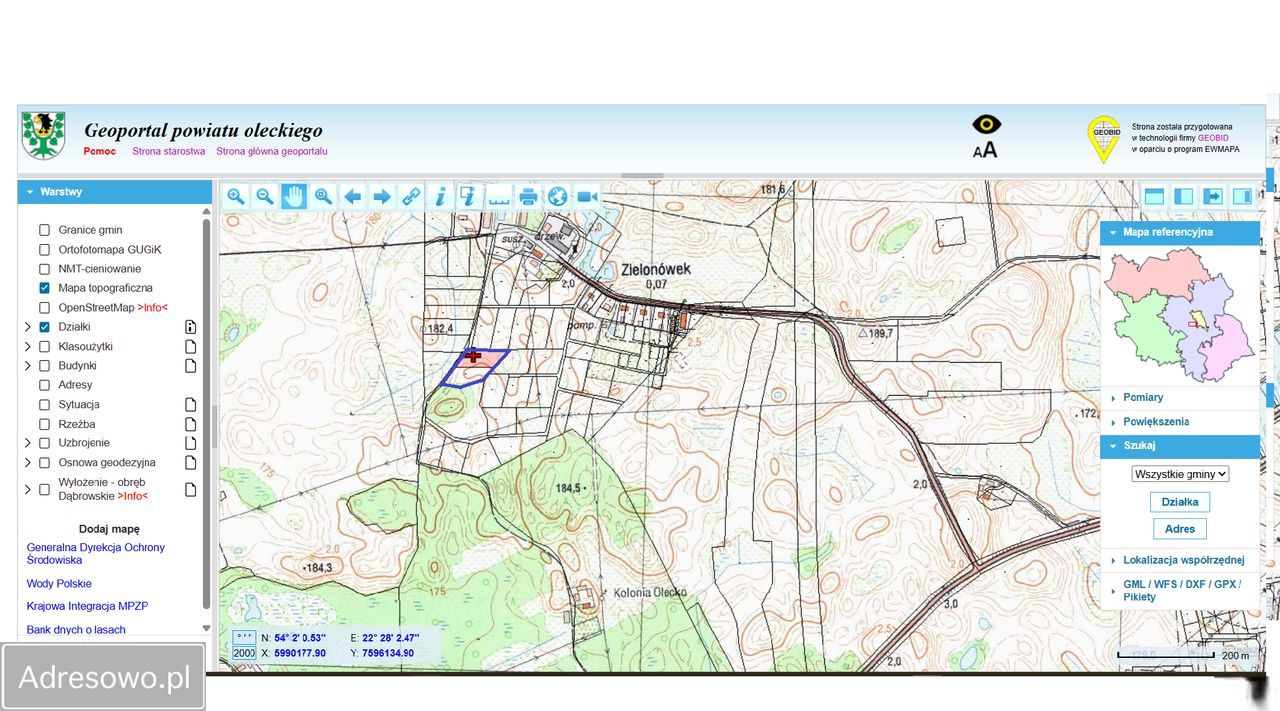Click the panel-with-arrow layout icon
1280x711 pixels.
tap(1213, 196)
